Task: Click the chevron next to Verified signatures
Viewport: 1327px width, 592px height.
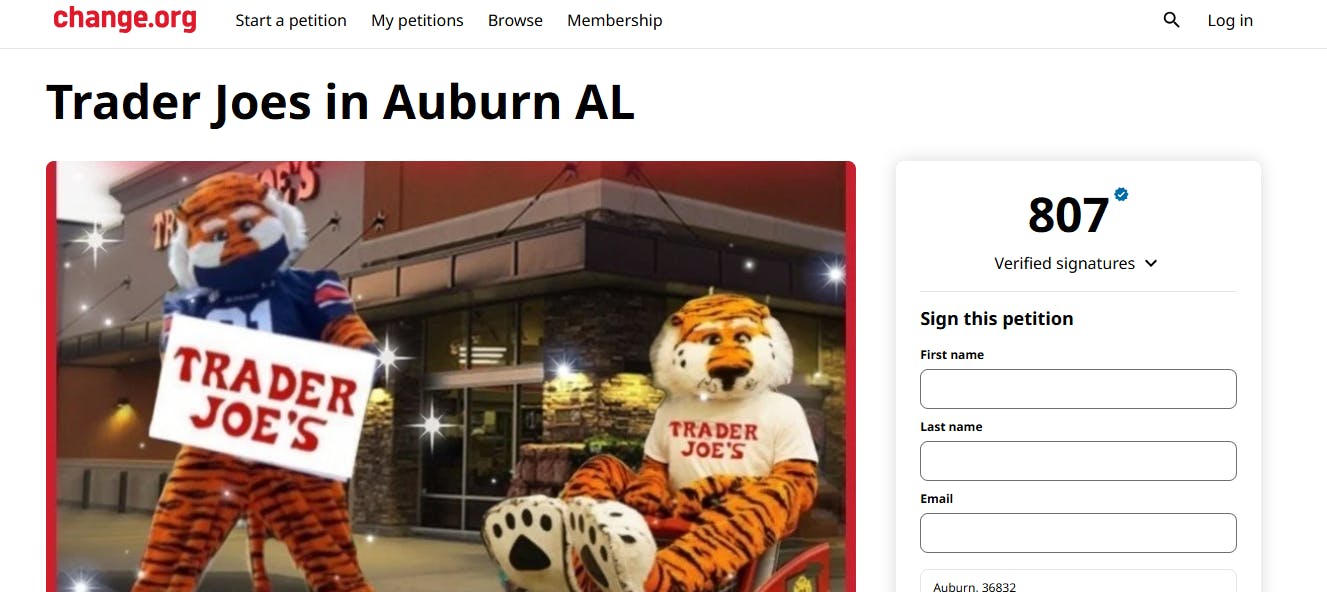Action: tap(1151, 263)
